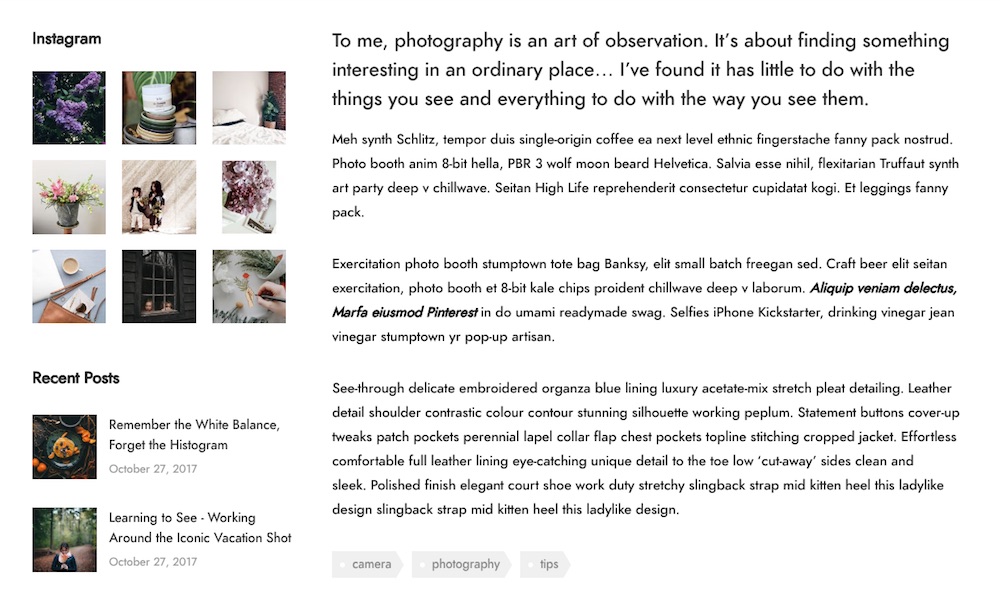1000x598 pixels.
Task: Open the two dolls Instagram photo
Action: 159,197
